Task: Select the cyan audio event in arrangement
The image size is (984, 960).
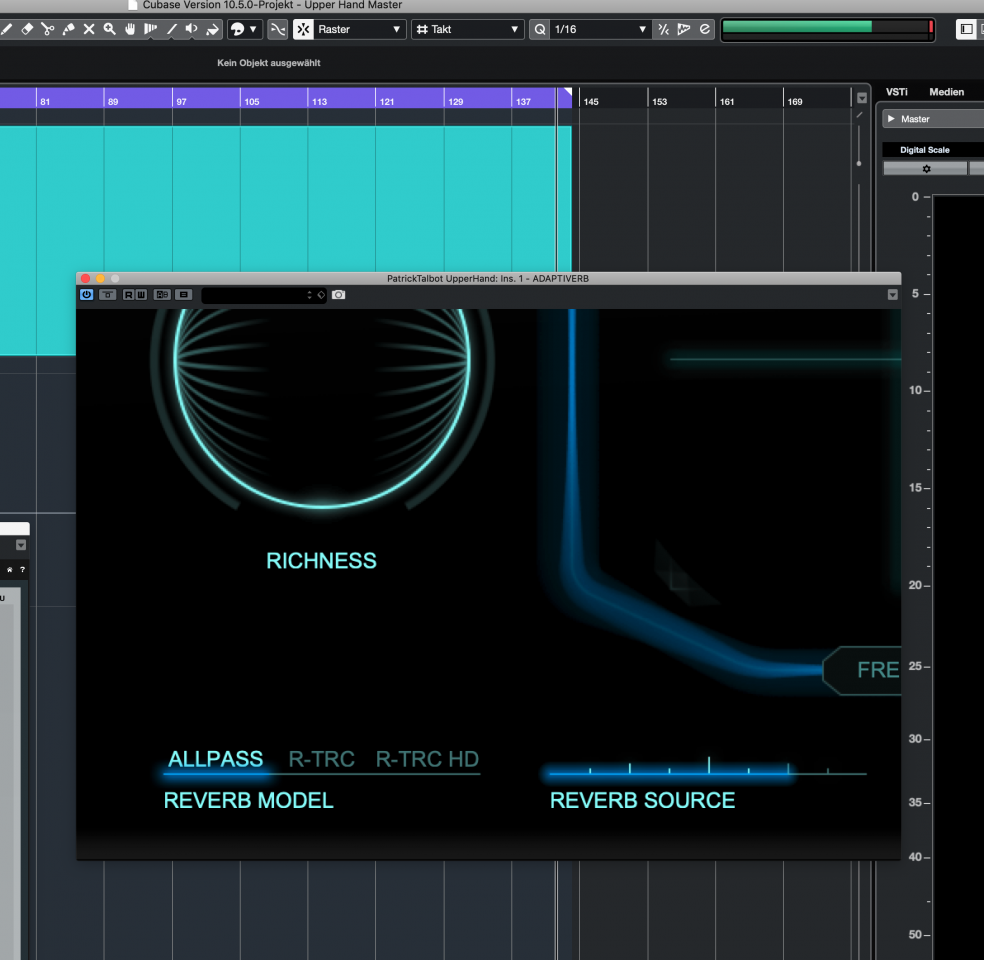Action: pyautogui.click(x=286, y=200)
